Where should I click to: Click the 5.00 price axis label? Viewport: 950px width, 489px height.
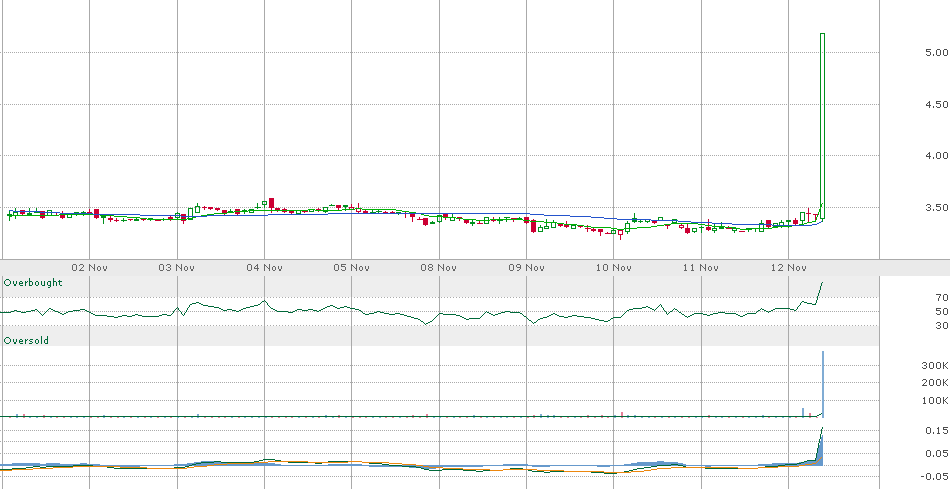[x=937, y=53]
